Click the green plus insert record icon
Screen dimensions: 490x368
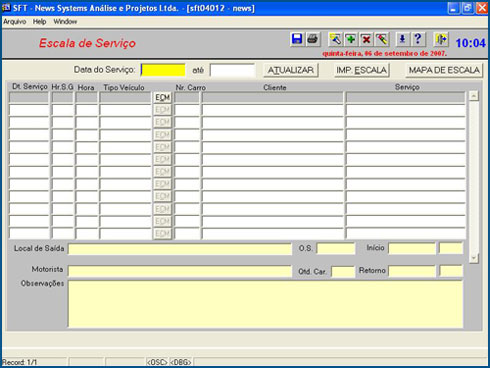350,39
